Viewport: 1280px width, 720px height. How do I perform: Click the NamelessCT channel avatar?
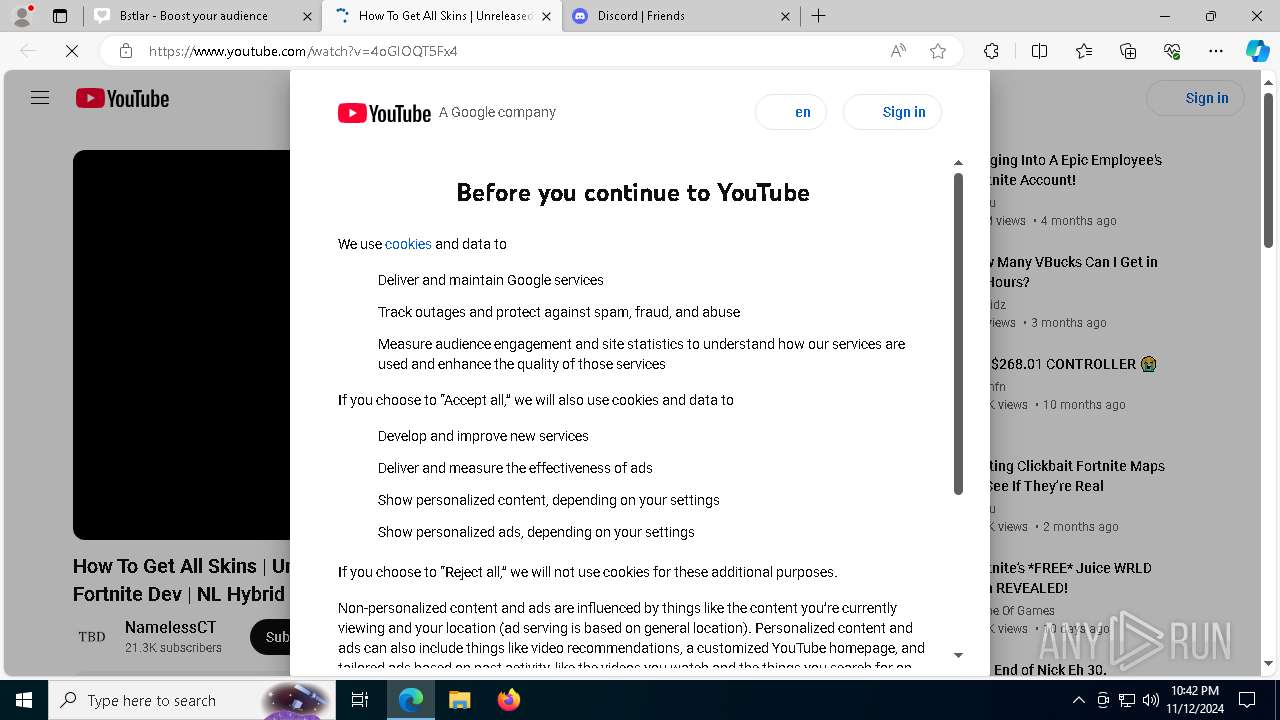tap(92, 637)
